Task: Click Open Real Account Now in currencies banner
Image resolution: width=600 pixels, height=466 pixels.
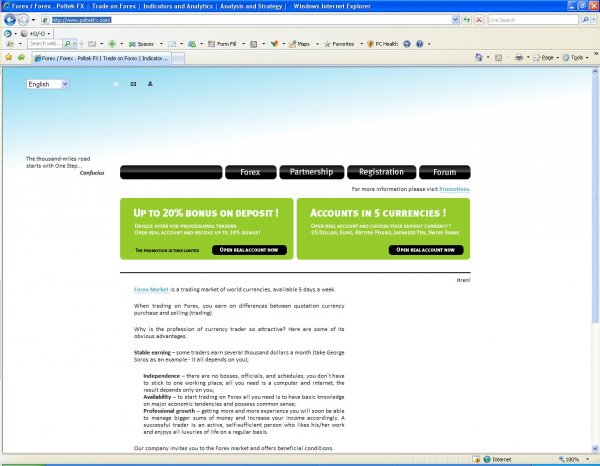Action: click(x=426, y=250)
